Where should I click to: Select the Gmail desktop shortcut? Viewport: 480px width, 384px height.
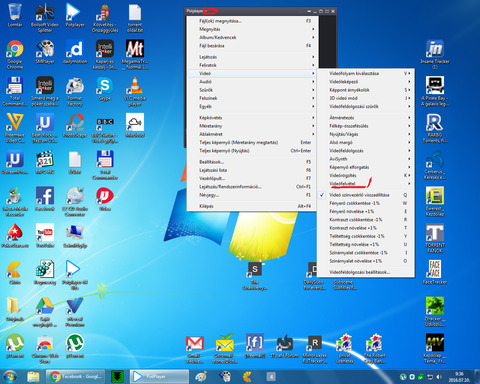point(195,349)
